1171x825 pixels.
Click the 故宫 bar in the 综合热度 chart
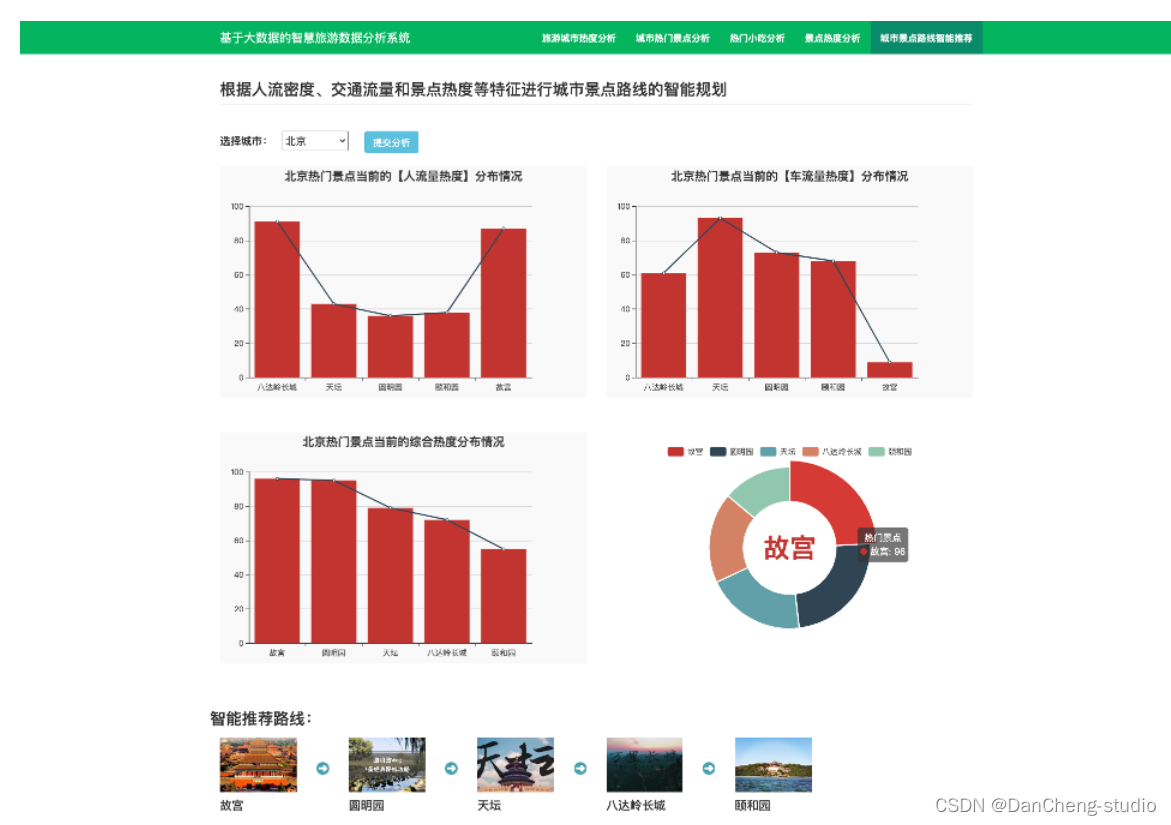coord(277,561)
